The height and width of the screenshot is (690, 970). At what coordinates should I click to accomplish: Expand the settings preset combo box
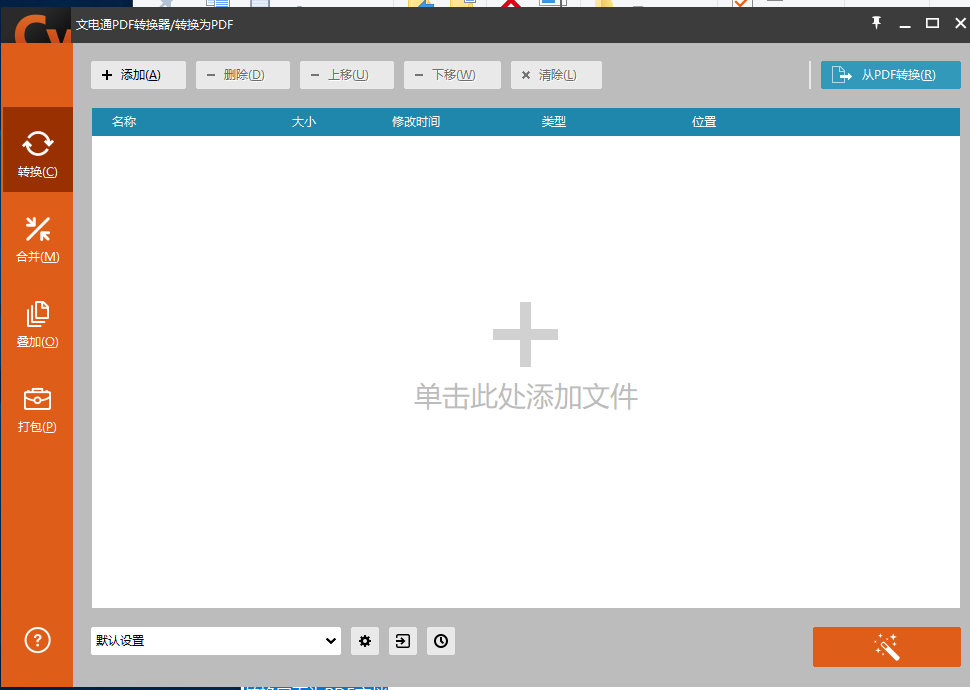[x=215, y=641]
